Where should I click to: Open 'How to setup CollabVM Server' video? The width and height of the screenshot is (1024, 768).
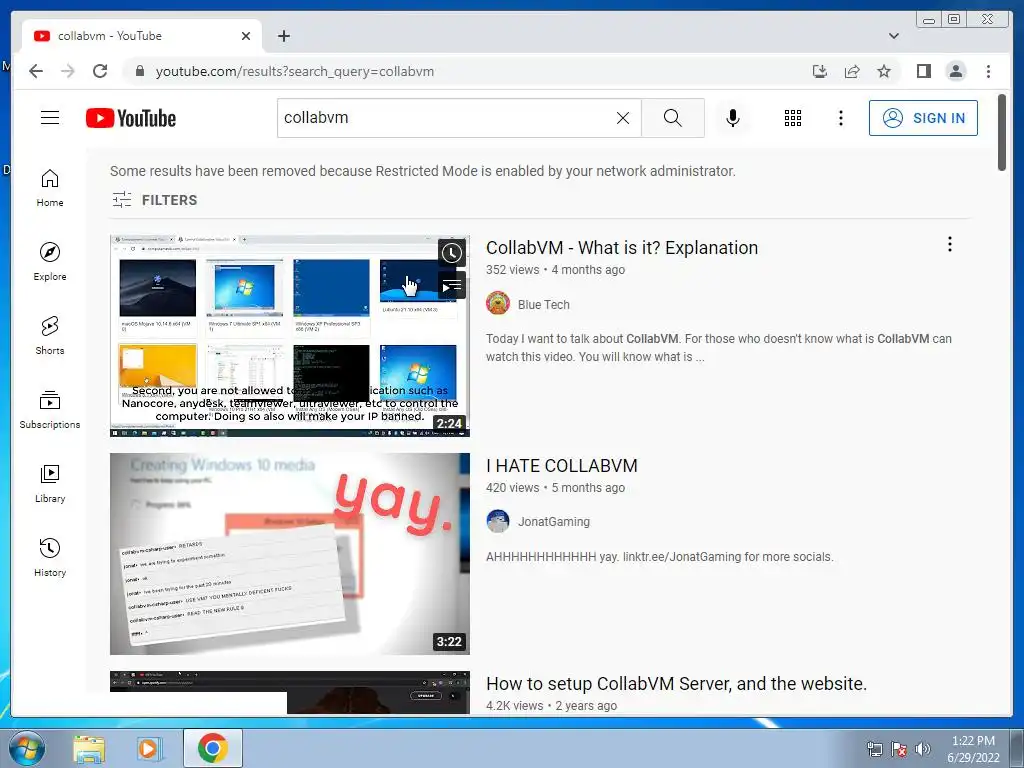coord(677,684)
